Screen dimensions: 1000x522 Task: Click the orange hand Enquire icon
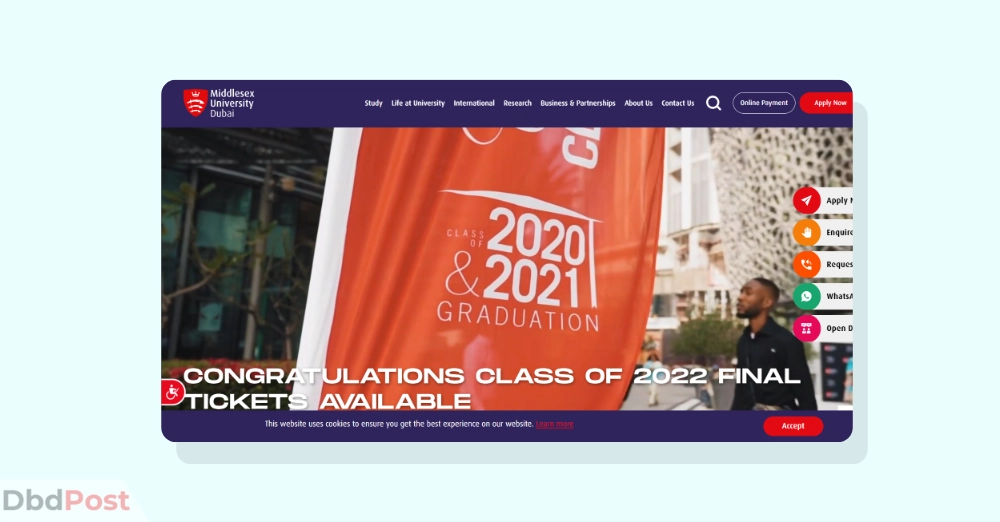(806, 232)
